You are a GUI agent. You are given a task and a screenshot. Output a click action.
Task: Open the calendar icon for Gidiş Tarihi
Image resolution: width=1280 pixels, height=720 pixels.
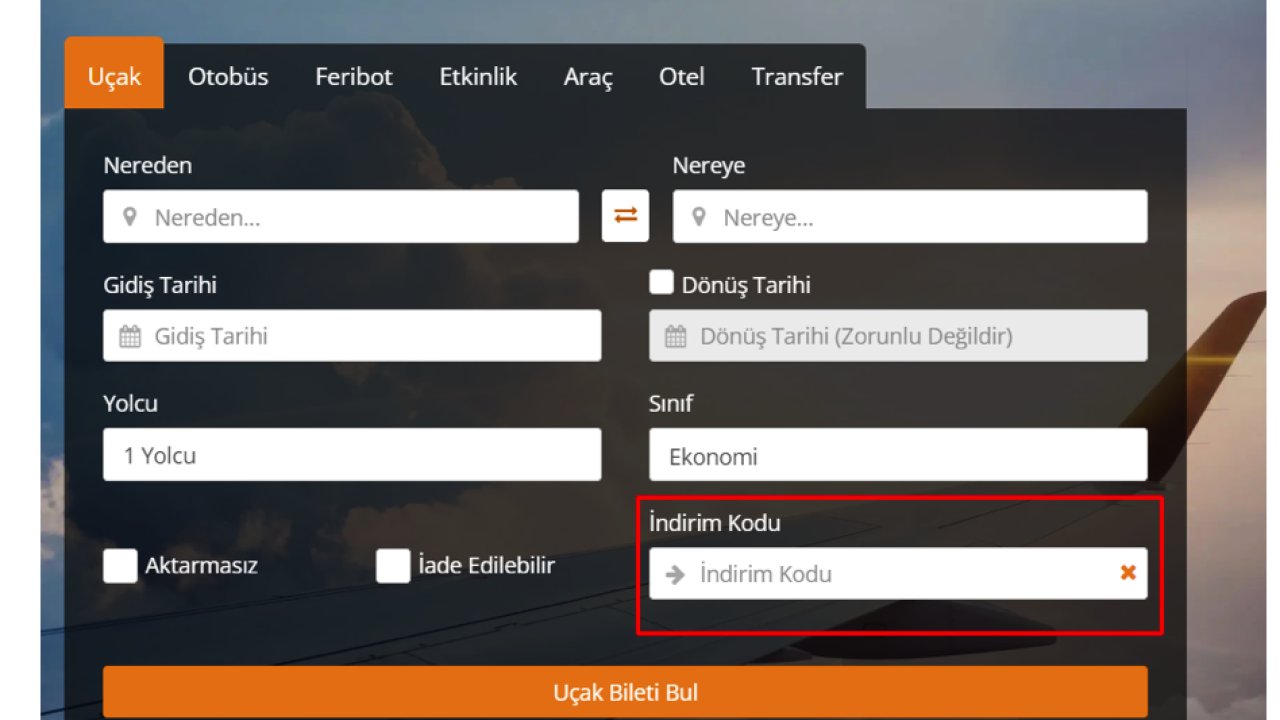pyautogui.click(x=130, y=336)
